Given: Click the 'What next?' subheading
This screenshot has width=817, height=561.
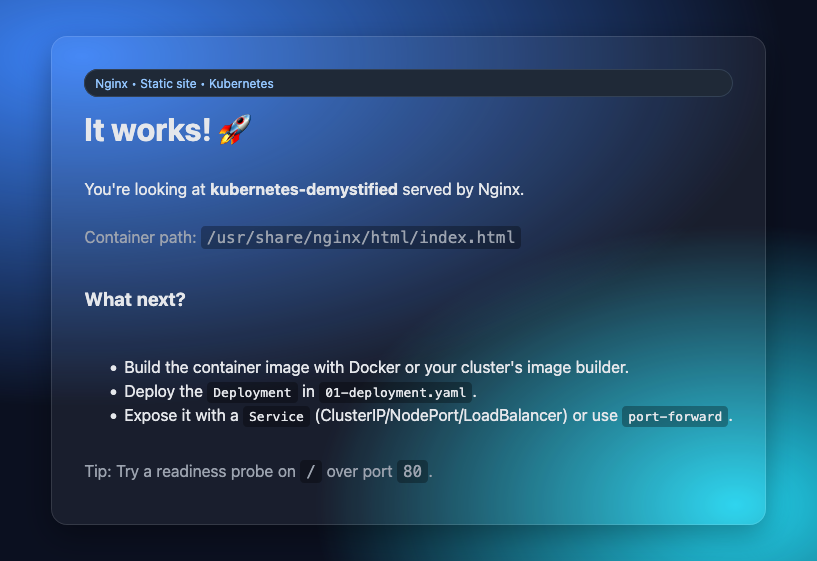Looking at the screenshot, I should coord(135,300).
